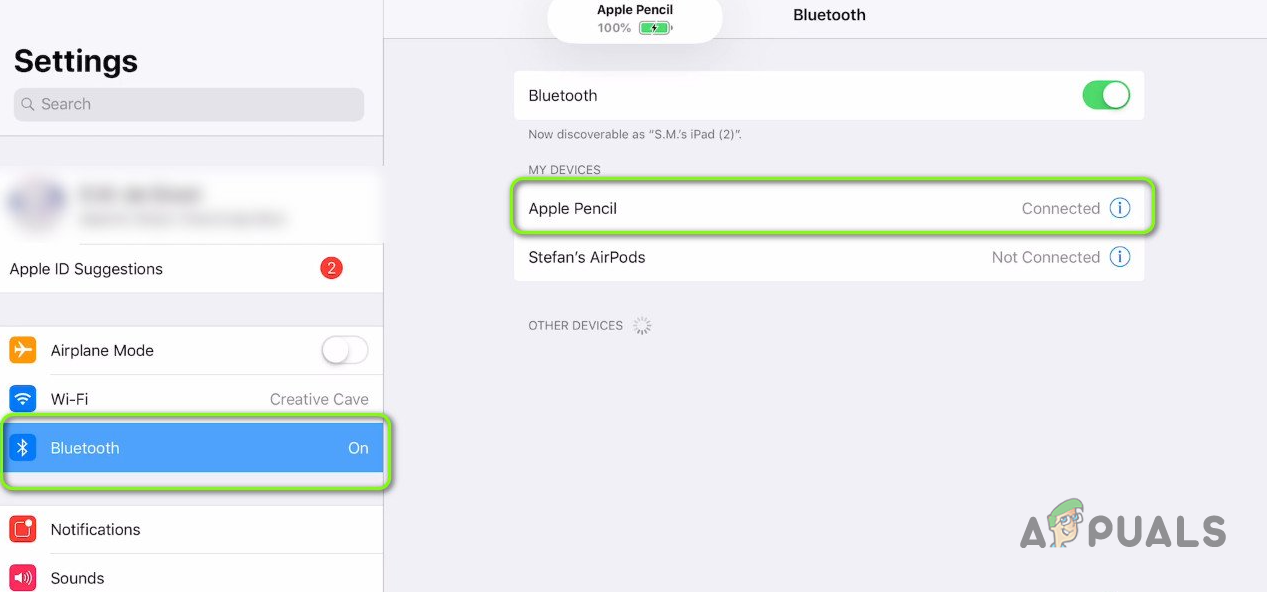1267x592 pixels.
Task: Open Apple ID Suggestions
Action: click(x=192, y=268)
